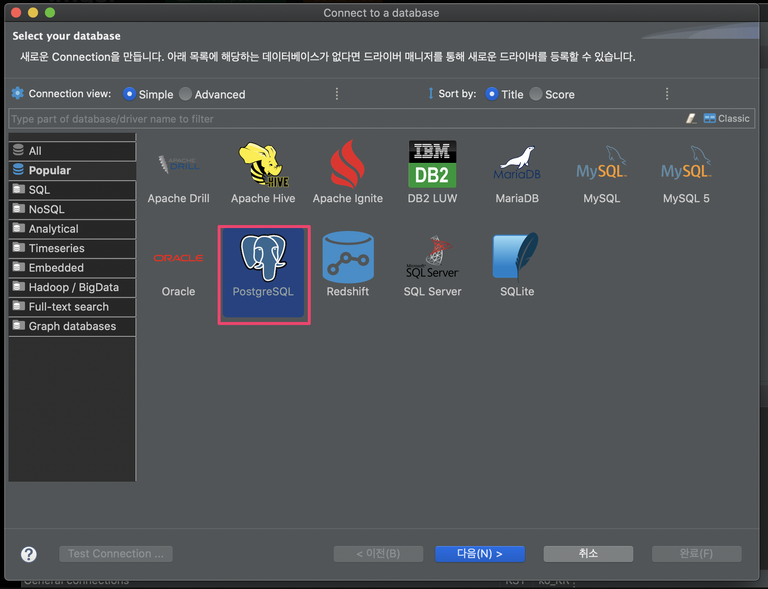Choose the PostgreSQL elephant icon
This screenshot has width=768, height=589.
[263, 257]
